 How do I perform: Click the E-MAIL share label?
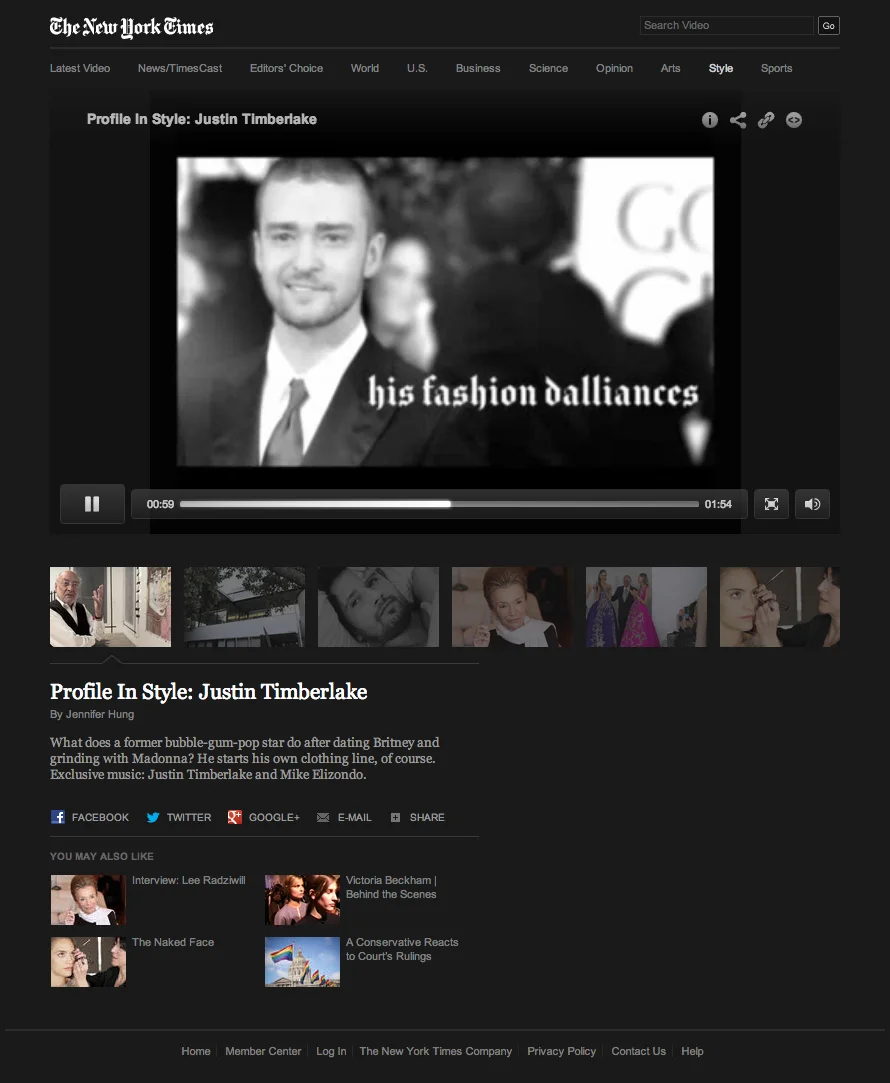(354, 817)
